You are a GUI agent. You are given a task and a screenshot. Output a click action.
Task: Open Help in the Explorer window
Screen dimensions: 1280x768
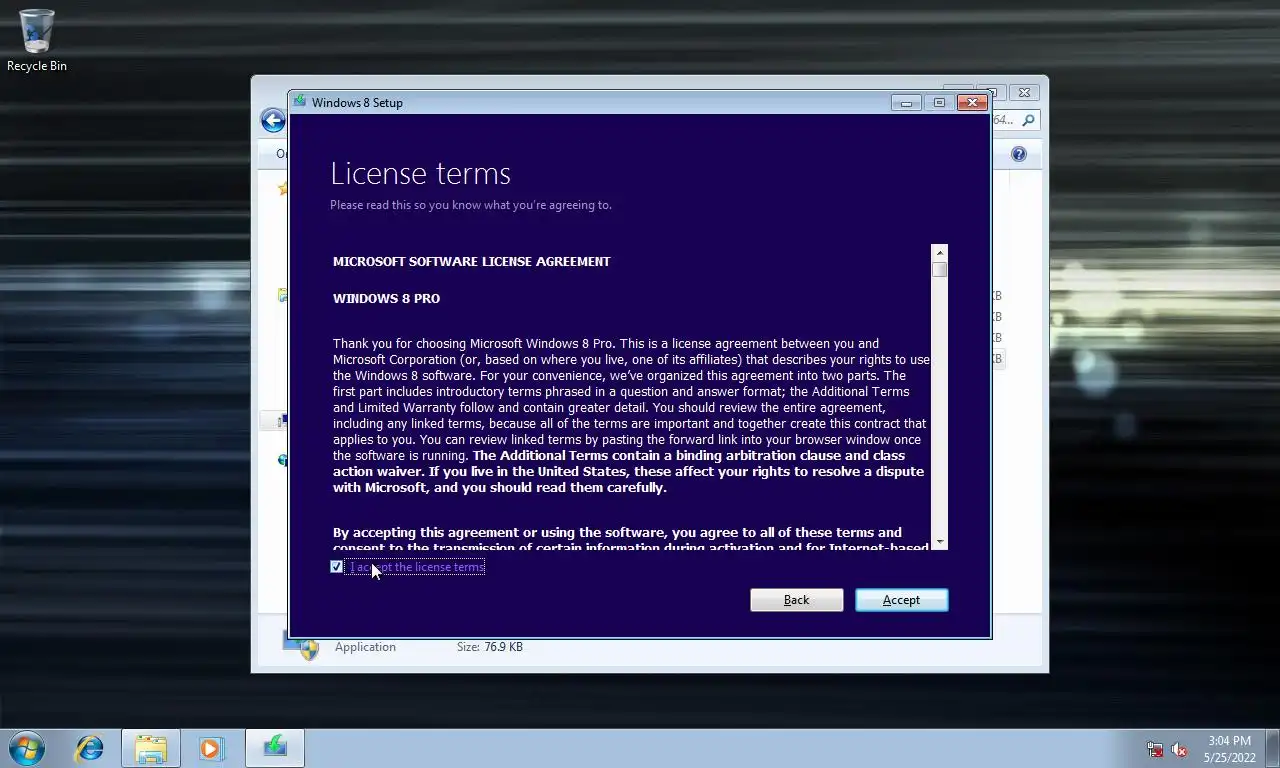point(1018,154)
